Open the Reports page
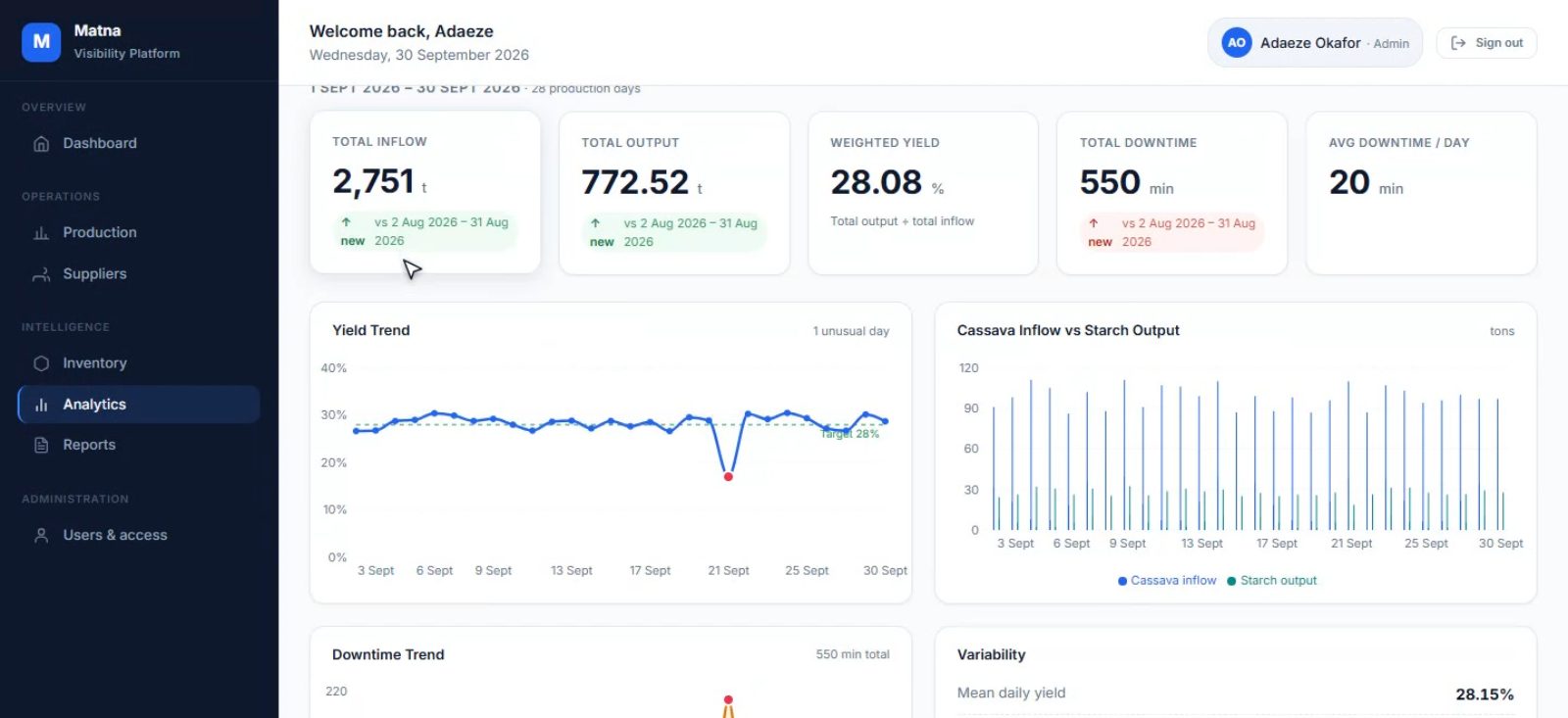This screenshot has height=718, width=1568. [139, 445]
